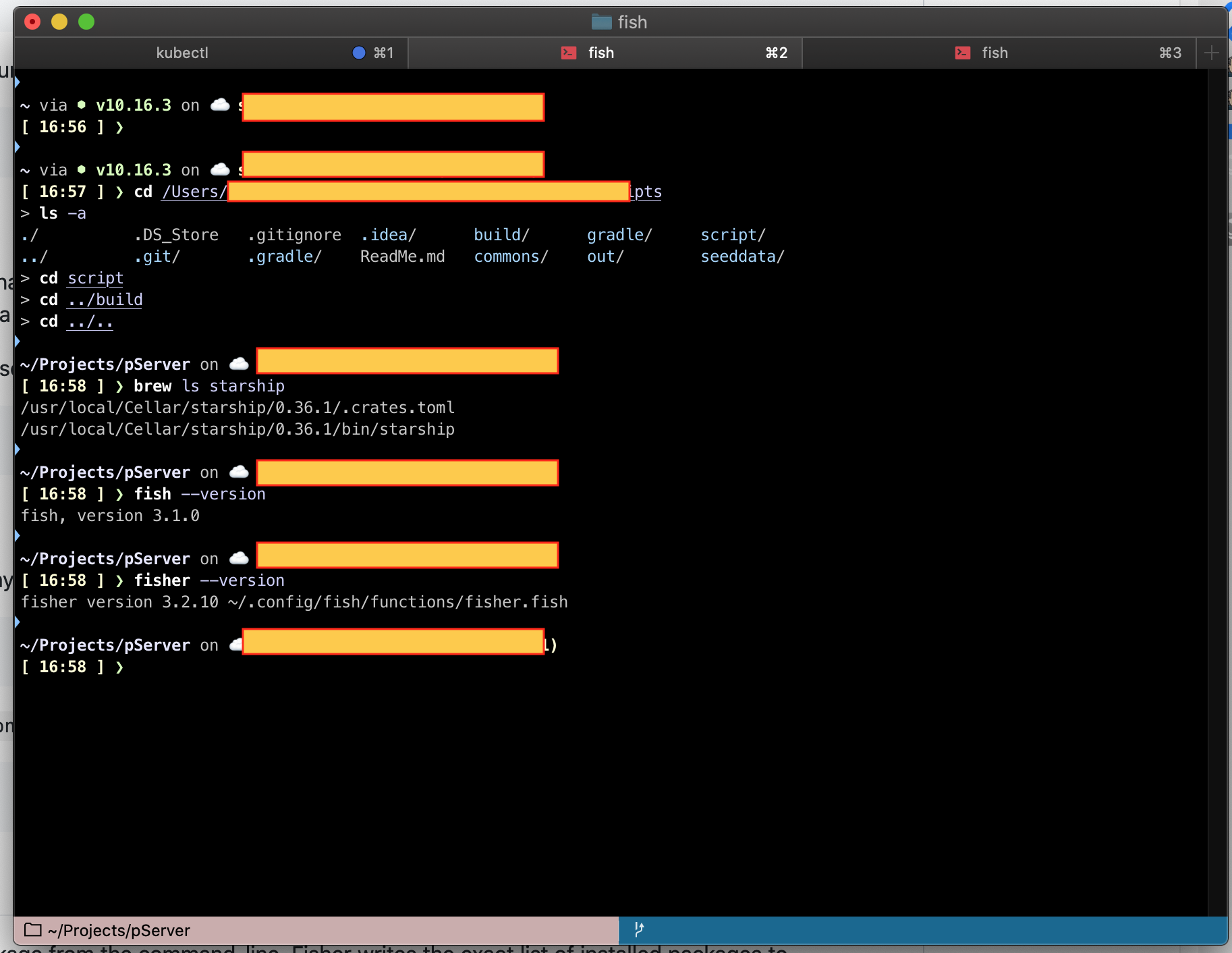This screenshot has height=953, width=1232.
Task: Click the folder icon in the status bar
Action: (32, 930)
